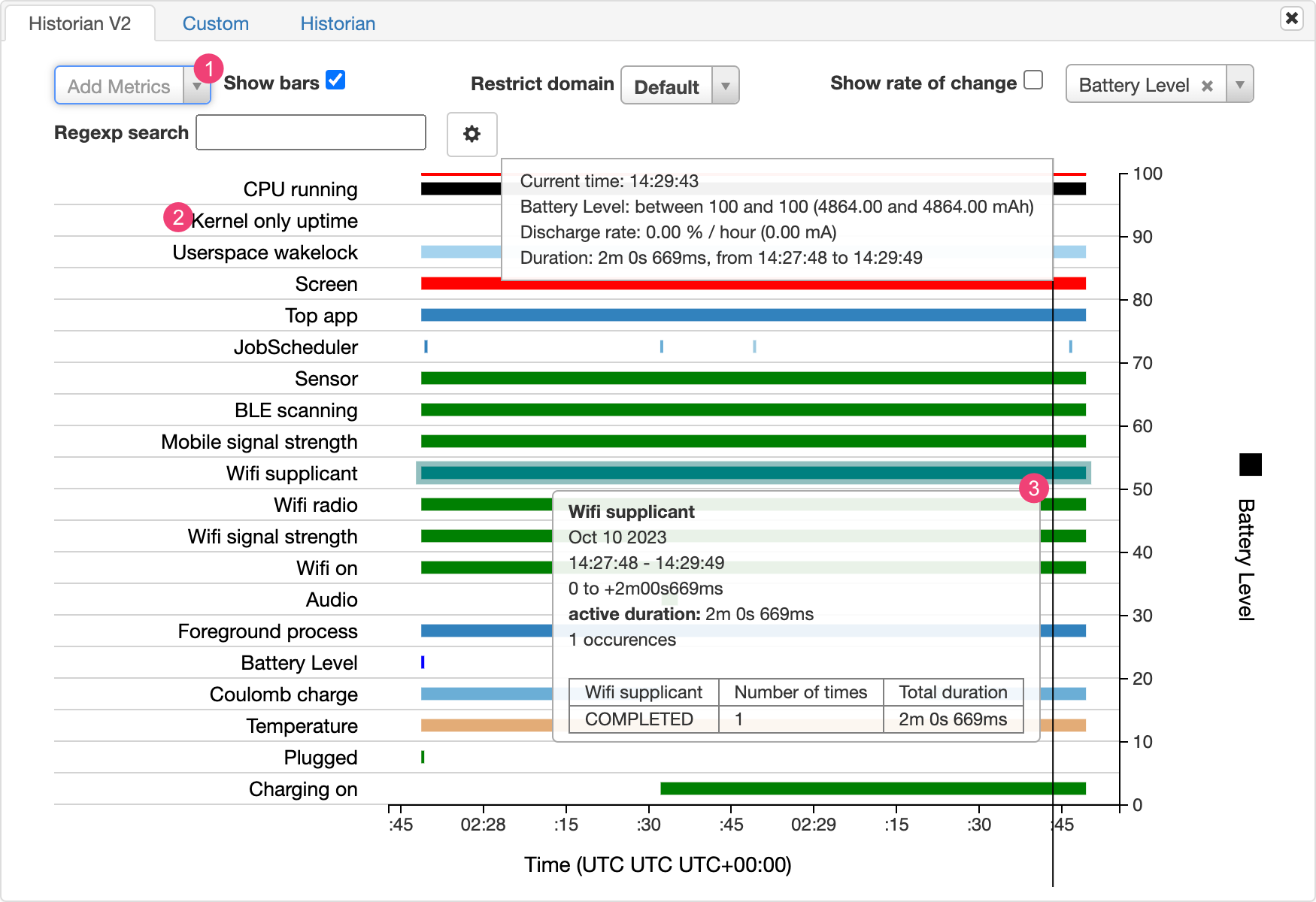Click the Regexp search input field
Image resolution: width=1316 pixels, height=902 pixels.
(x=311, y=132)
